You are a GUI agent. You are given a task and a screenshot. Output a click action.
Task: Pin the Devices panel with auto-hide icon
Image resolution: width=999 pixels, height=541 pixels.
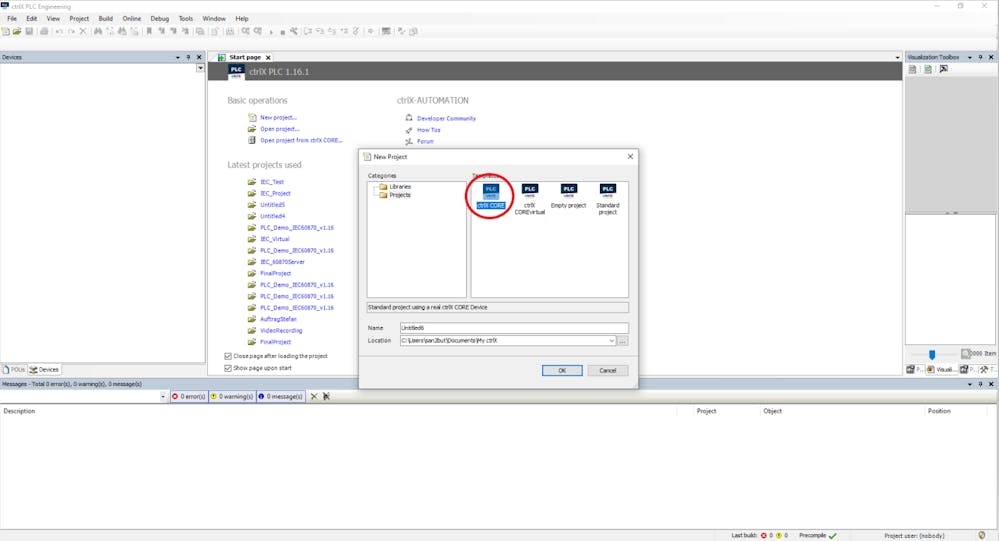188,57
